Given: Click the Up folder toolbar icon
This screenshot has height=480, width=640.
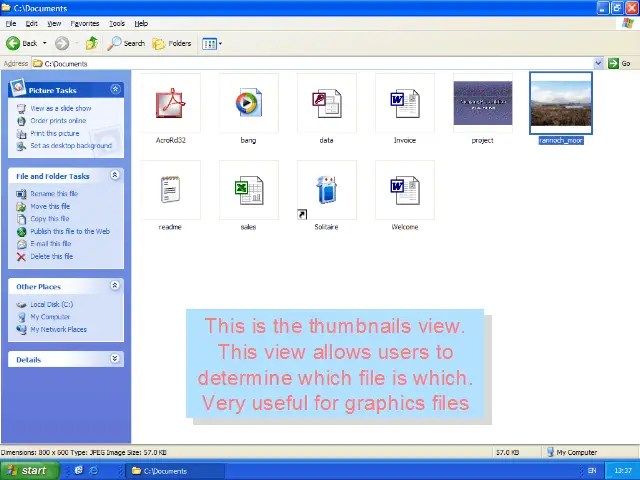Looking at the screenshot, I should 92,43.
